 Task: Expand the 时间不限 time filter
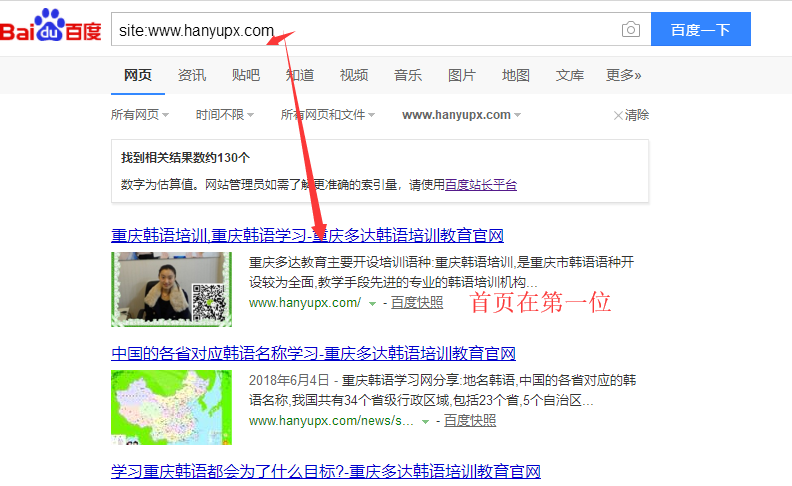tap(225, 115)
